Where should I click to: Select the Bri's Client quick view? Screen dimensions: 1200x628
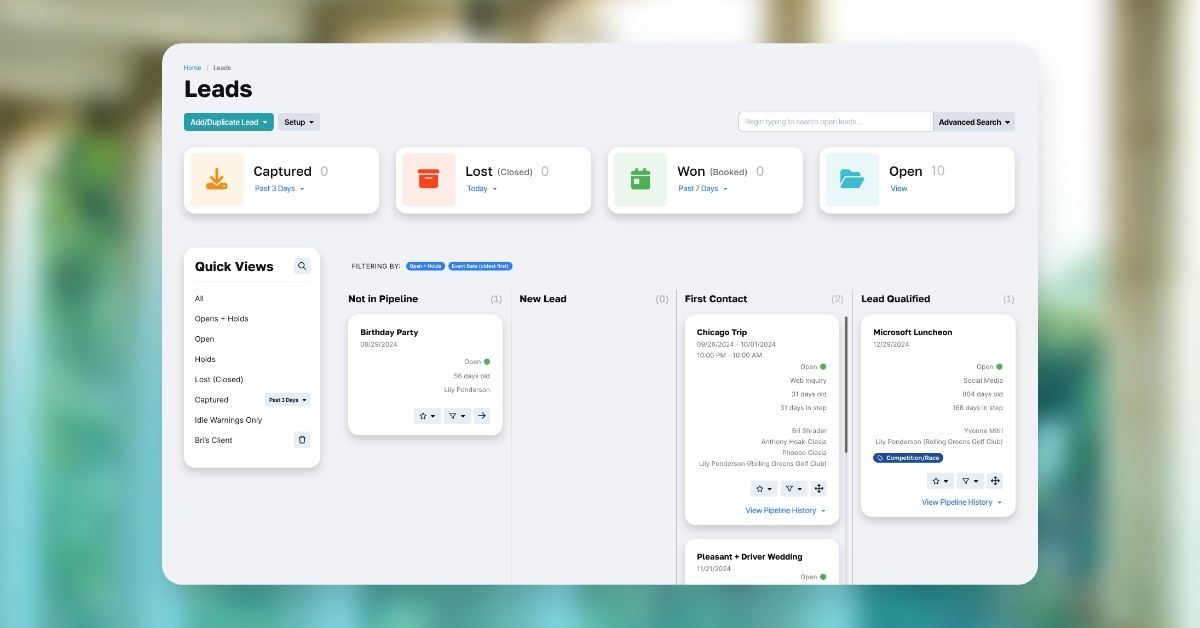(x=214, y=440)
